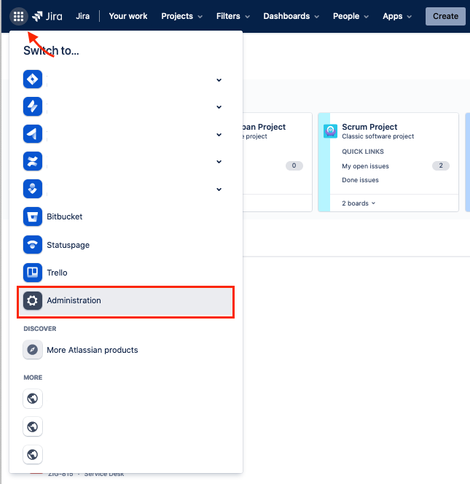470x484 pixels.
Task: Expand the 2 boards dropdown
Action: tap(358, 203)
